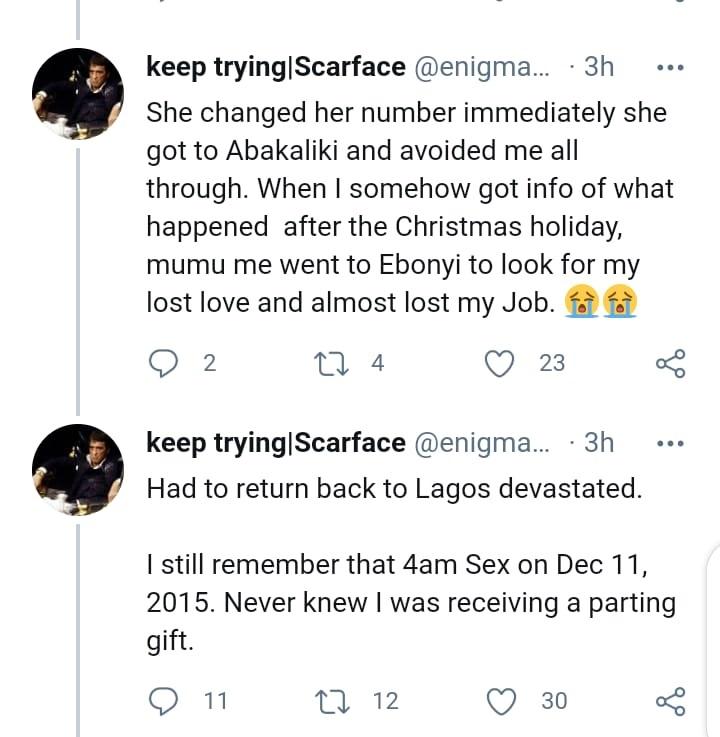Open the 3h timestamp of Lagos tweet

click(x=598, y=442)
